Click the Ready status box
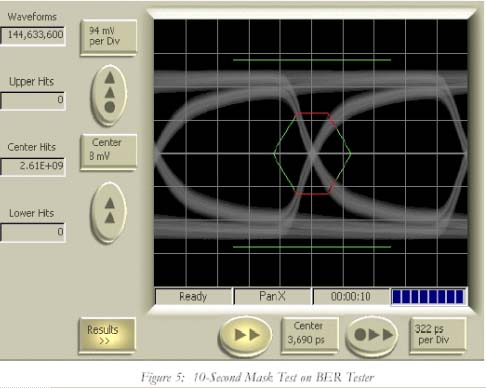Screen dimensions: 486x388 [x=193, y=296]
